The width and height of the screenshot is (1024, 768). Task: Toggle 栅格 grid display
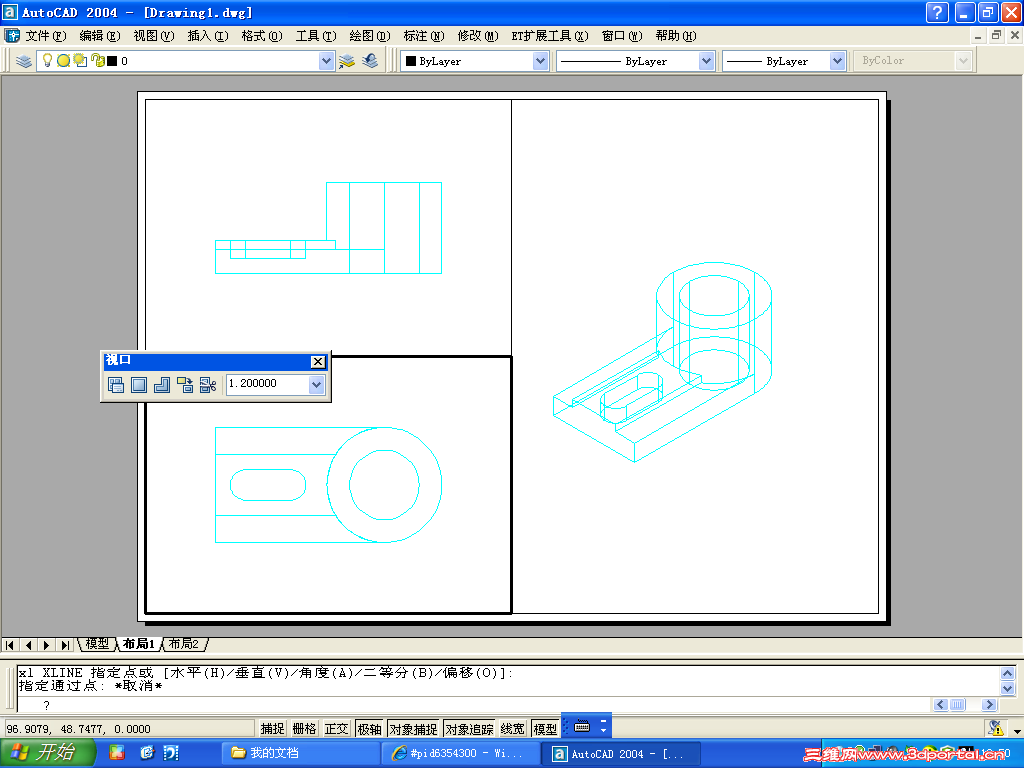tap(304, 729)
